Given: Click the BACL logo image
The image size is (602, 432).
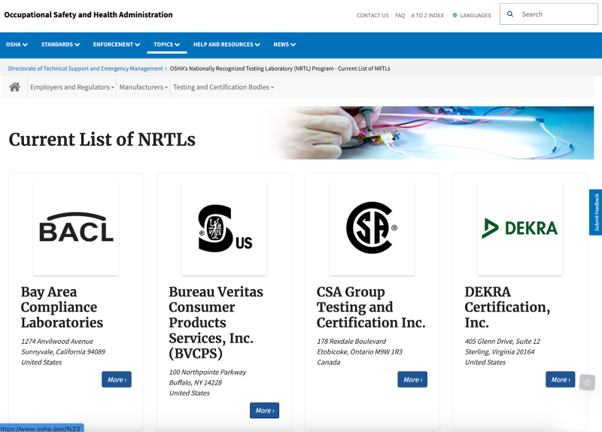Looking at the screenshot, I should pos(76,229).
